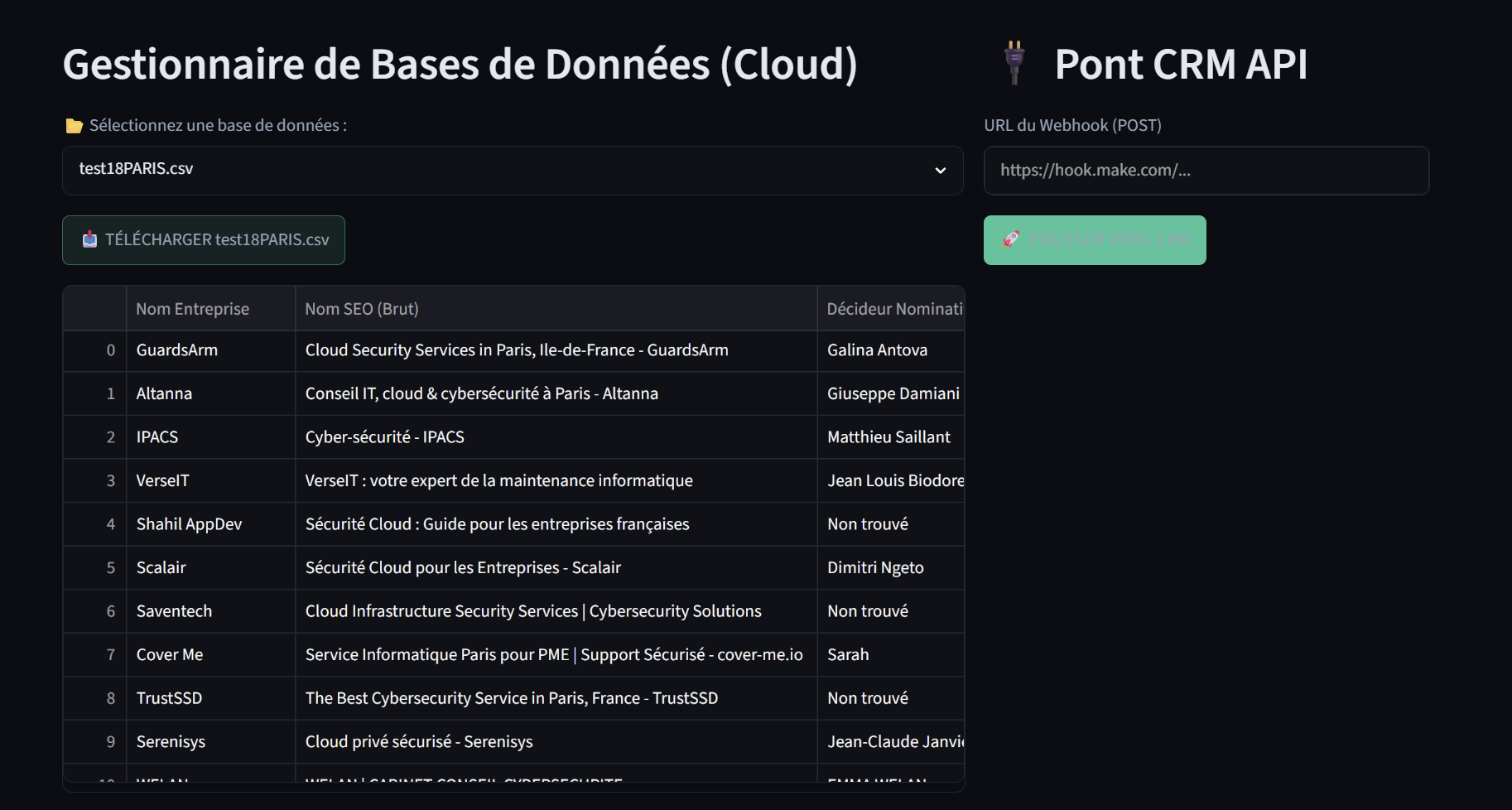Click the Décideur Nominatif column header
The height and width of the screenshot is (810, 1512).
[x=891, y=309]
